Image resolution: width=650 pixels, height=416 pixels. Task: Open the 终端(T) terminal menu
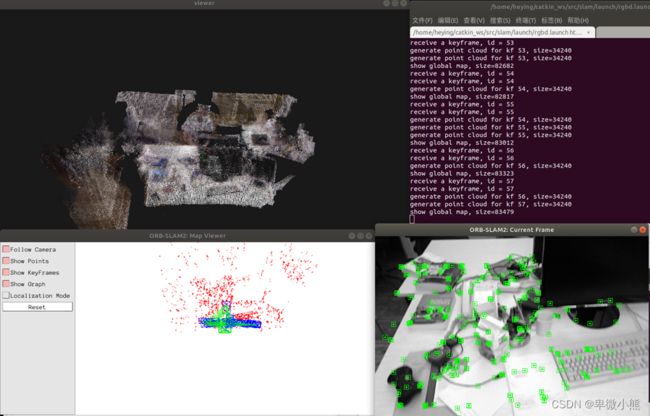[x=526, y=20]
